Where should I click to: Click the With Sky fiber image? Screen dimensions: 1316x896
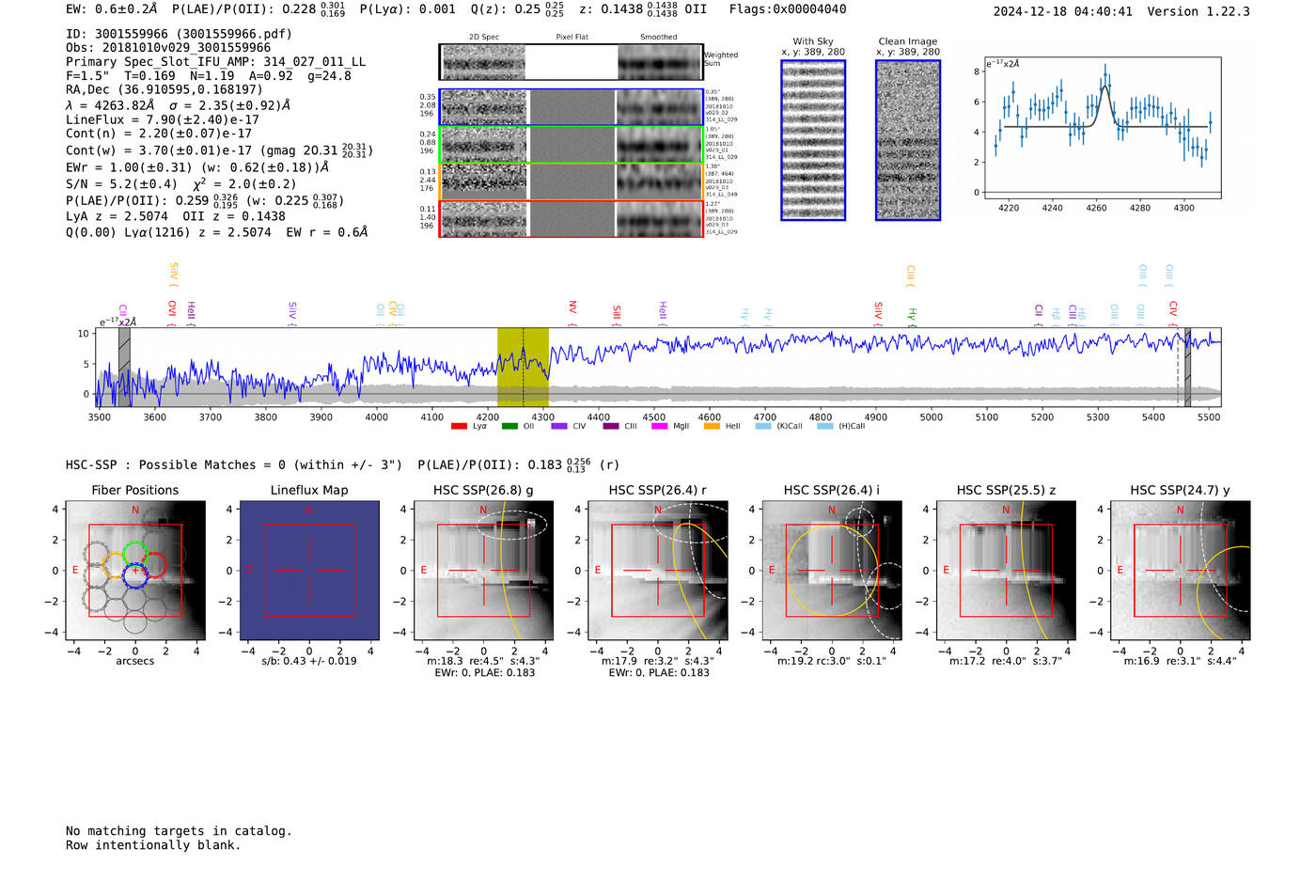[x=813, y=140]
